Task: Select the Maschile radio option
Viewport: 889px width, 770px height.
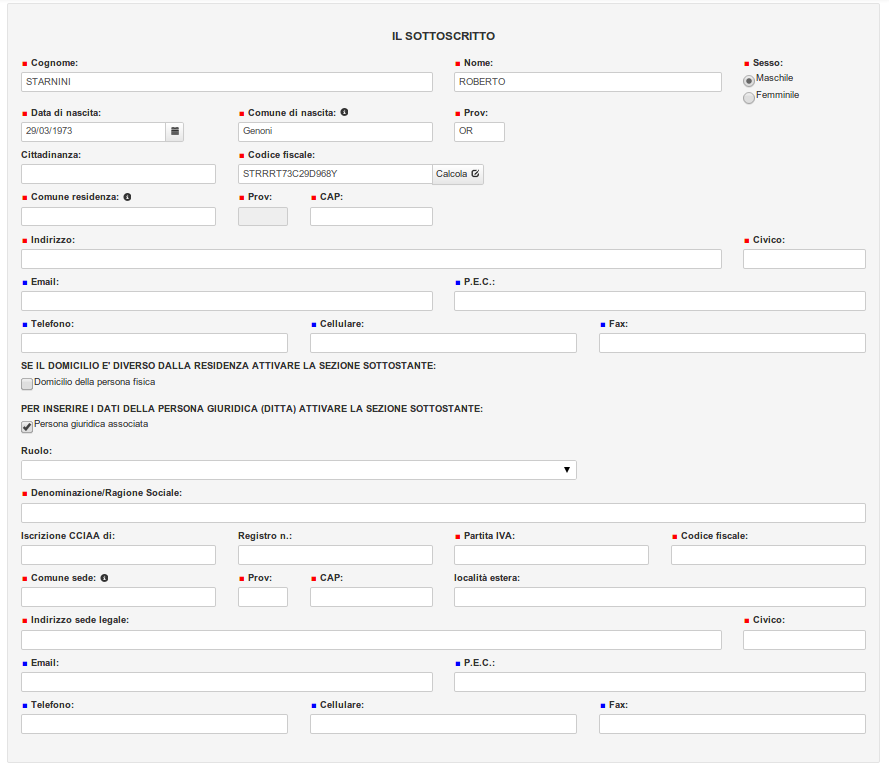Action: 749,81
